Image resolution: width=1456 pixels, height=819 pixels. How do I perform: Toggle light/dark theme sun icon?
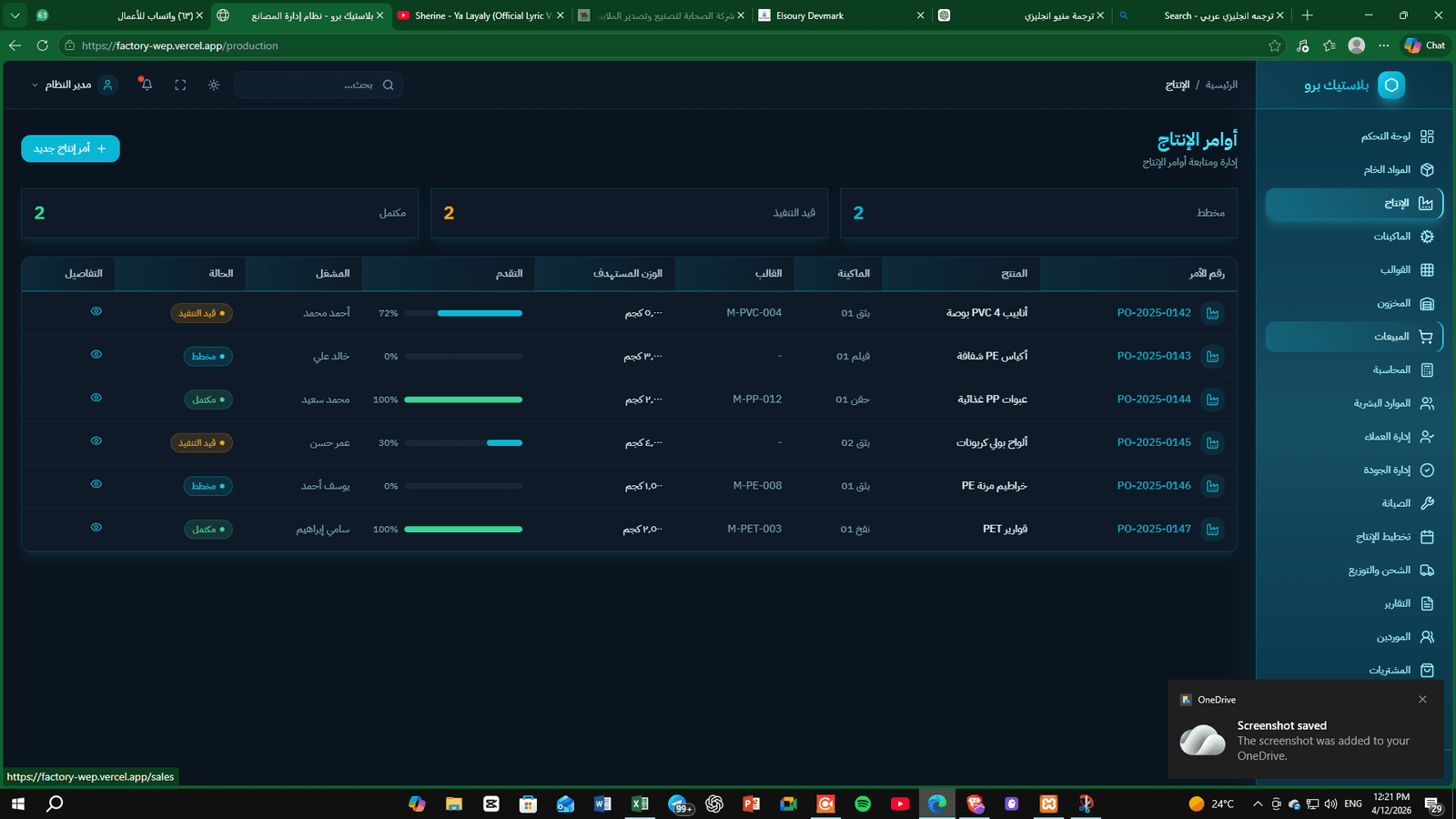click(214, 85)
